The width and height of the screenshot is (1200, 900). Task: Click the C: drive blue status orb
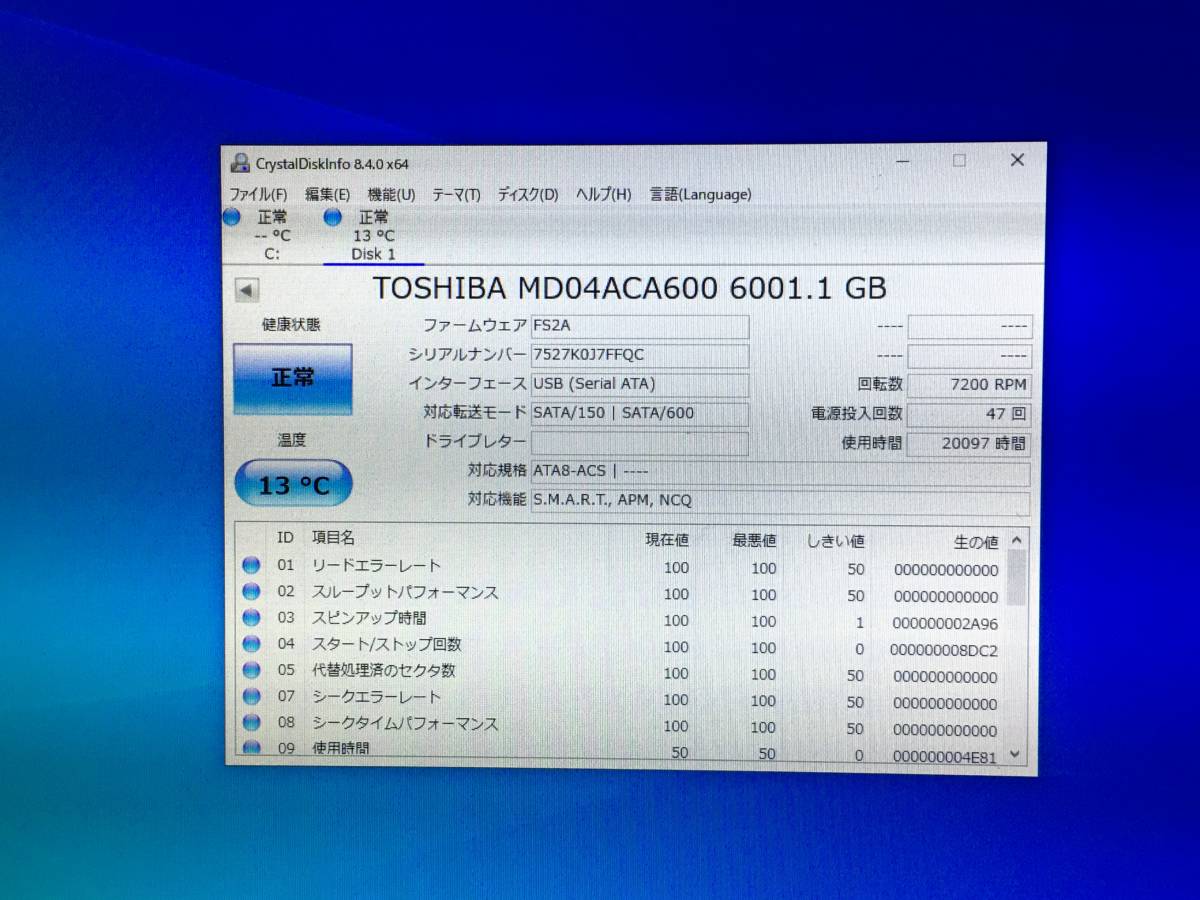pos(233,217)
